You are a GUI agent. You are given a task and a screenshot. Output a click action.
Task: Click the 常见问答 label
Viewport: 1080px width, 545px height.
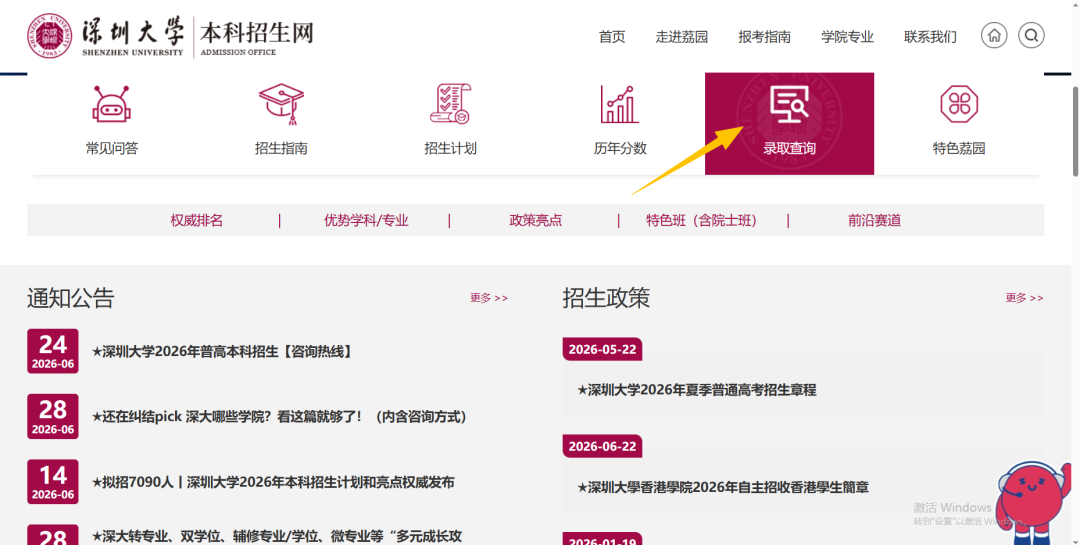[x=112, y=148]
